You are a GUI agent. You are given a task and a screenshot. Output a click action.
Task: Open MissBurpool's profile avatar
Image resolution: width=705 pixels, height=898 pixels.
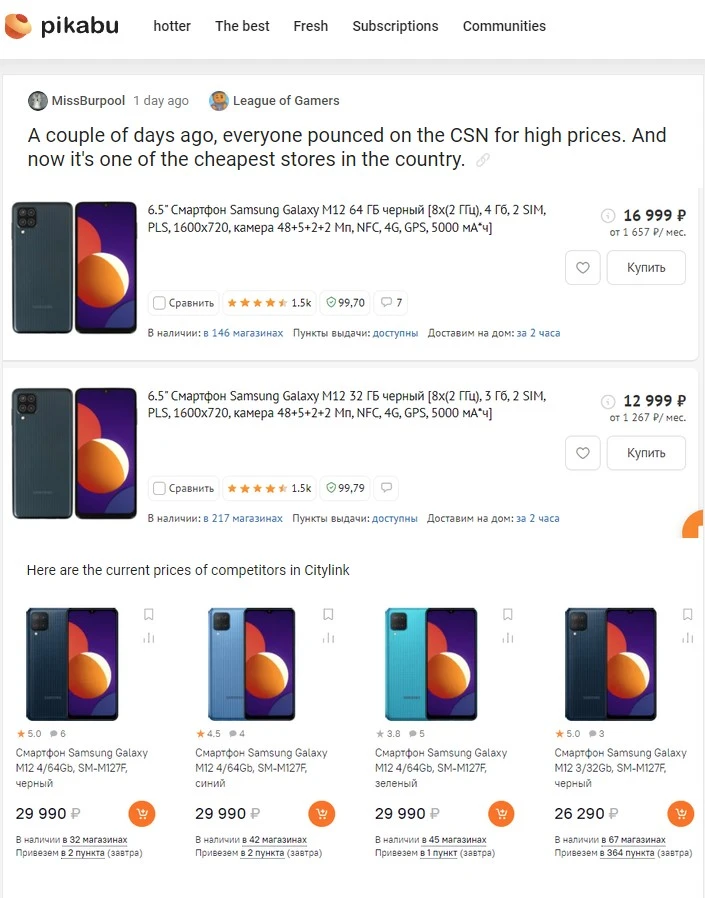tap(38, 101)
